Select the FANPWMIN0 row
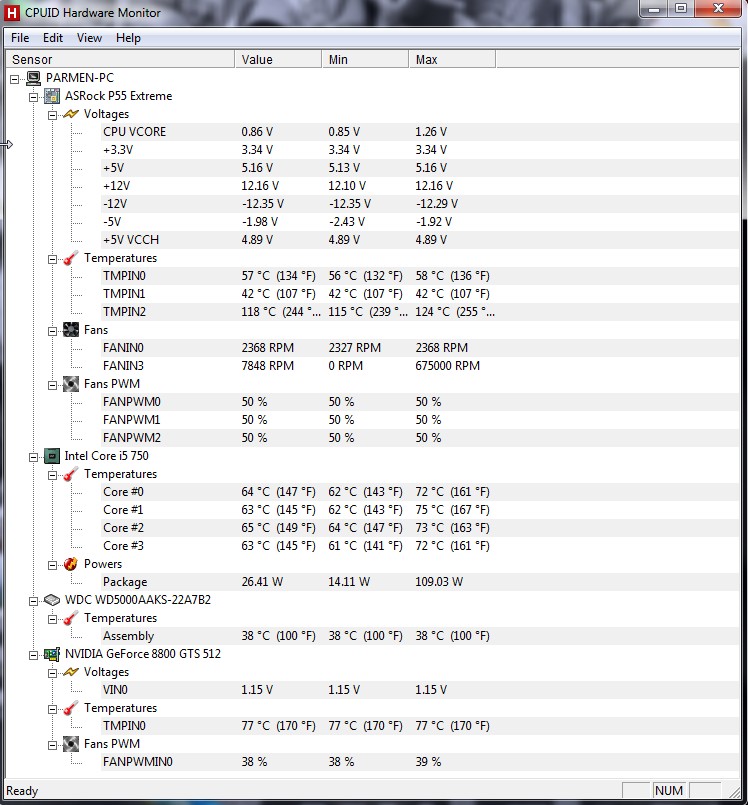 coord(420,762)
